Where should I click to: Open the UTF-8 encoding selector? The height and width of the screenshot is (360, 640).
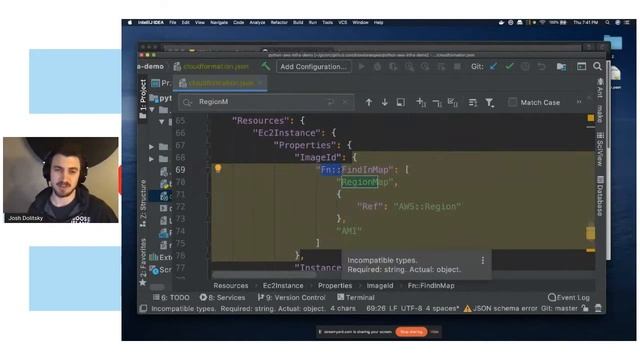[411, 309]
